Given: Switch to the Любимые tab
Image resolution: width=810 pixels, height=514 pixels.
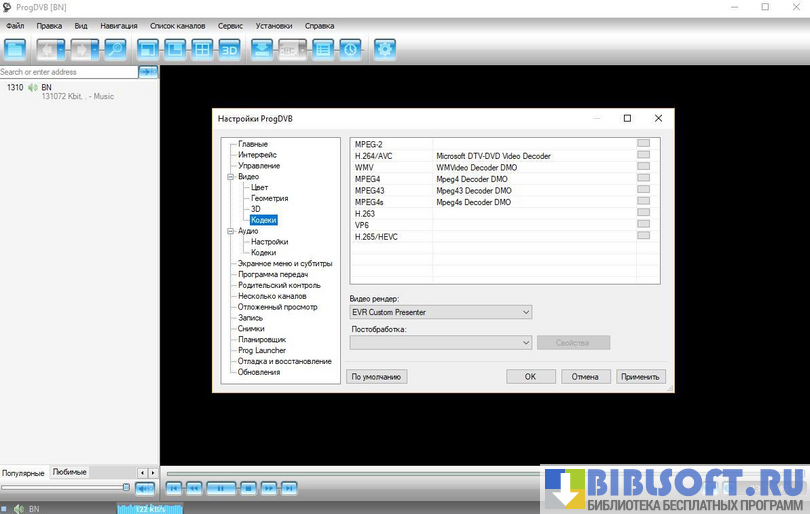Looking at the screenshot, I should click(70, 472).
